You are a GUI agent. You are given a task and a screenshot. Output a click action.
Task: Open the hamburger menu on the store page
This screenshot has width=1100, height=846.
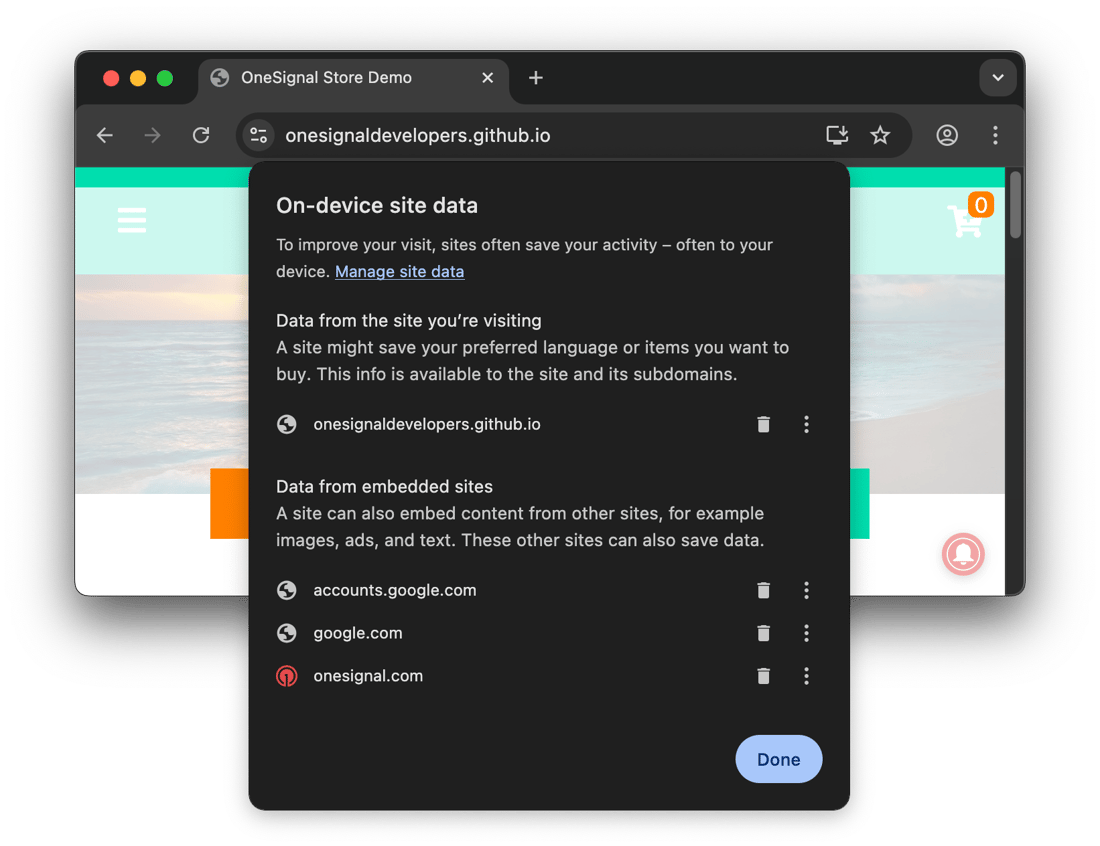pyautogui.click(x=132, y=220)
